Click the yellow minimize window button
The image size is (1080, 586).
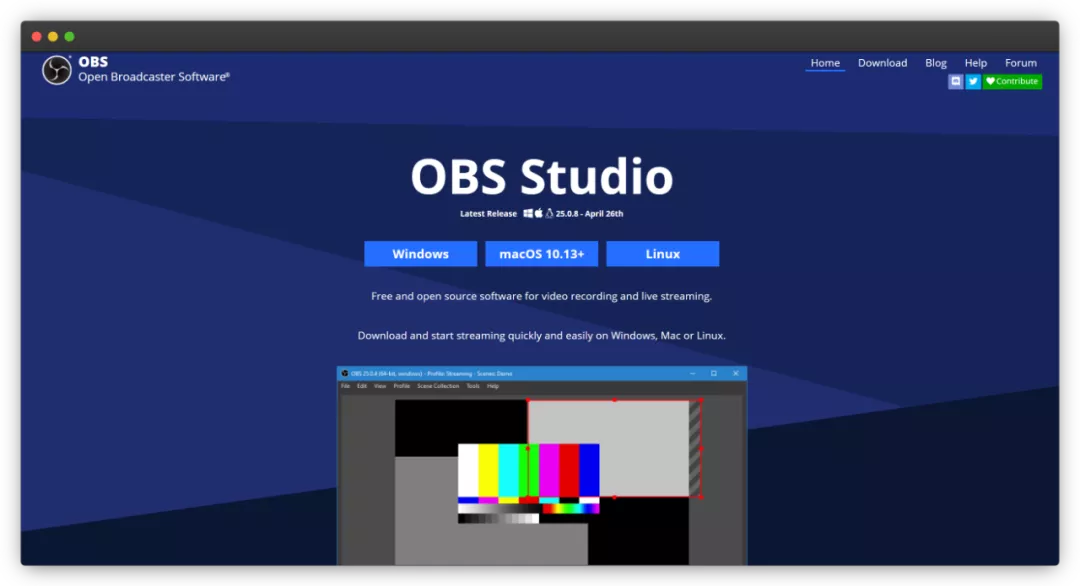(53, 36)
